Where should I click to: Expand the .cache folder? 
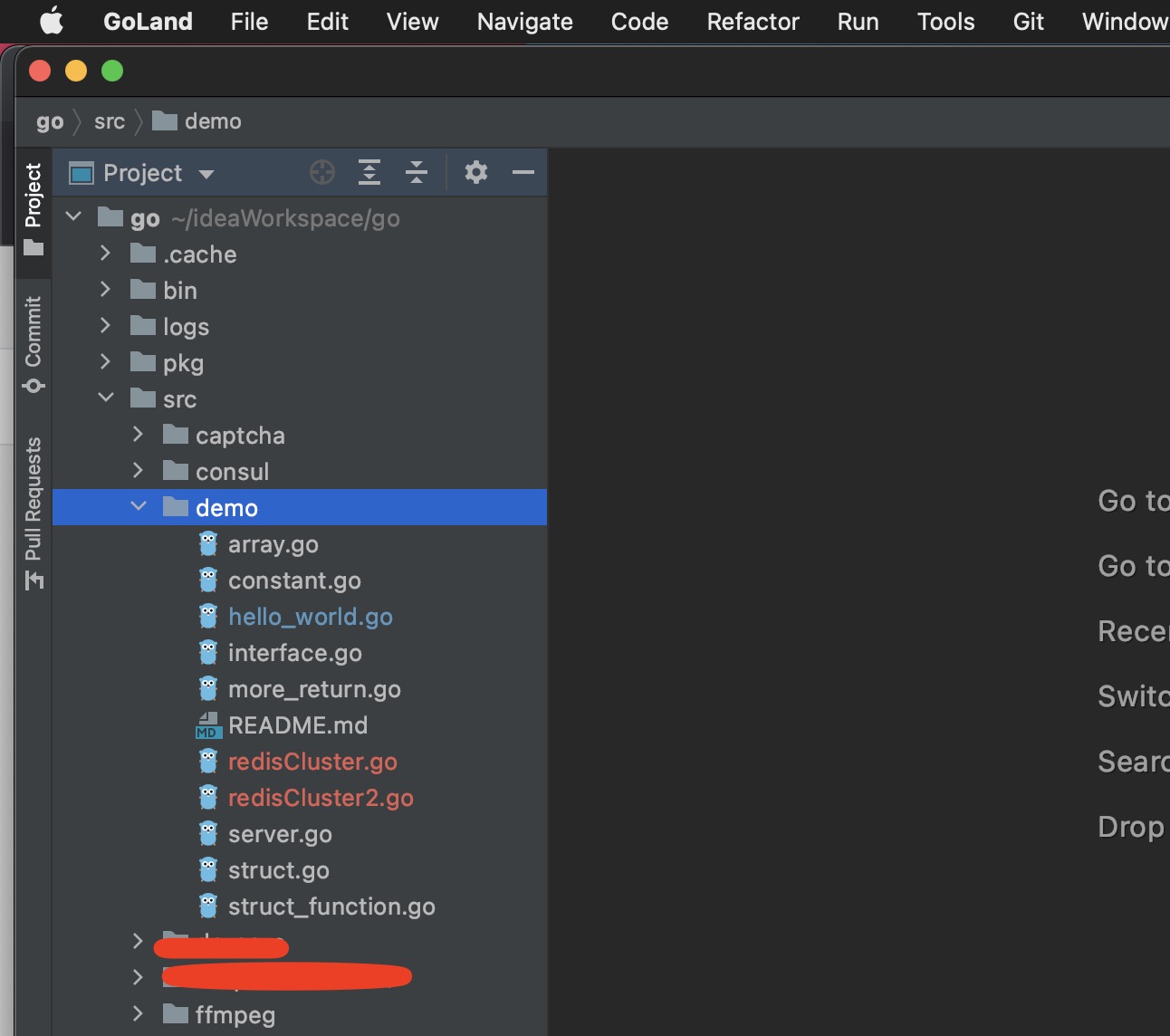point(105,253)
